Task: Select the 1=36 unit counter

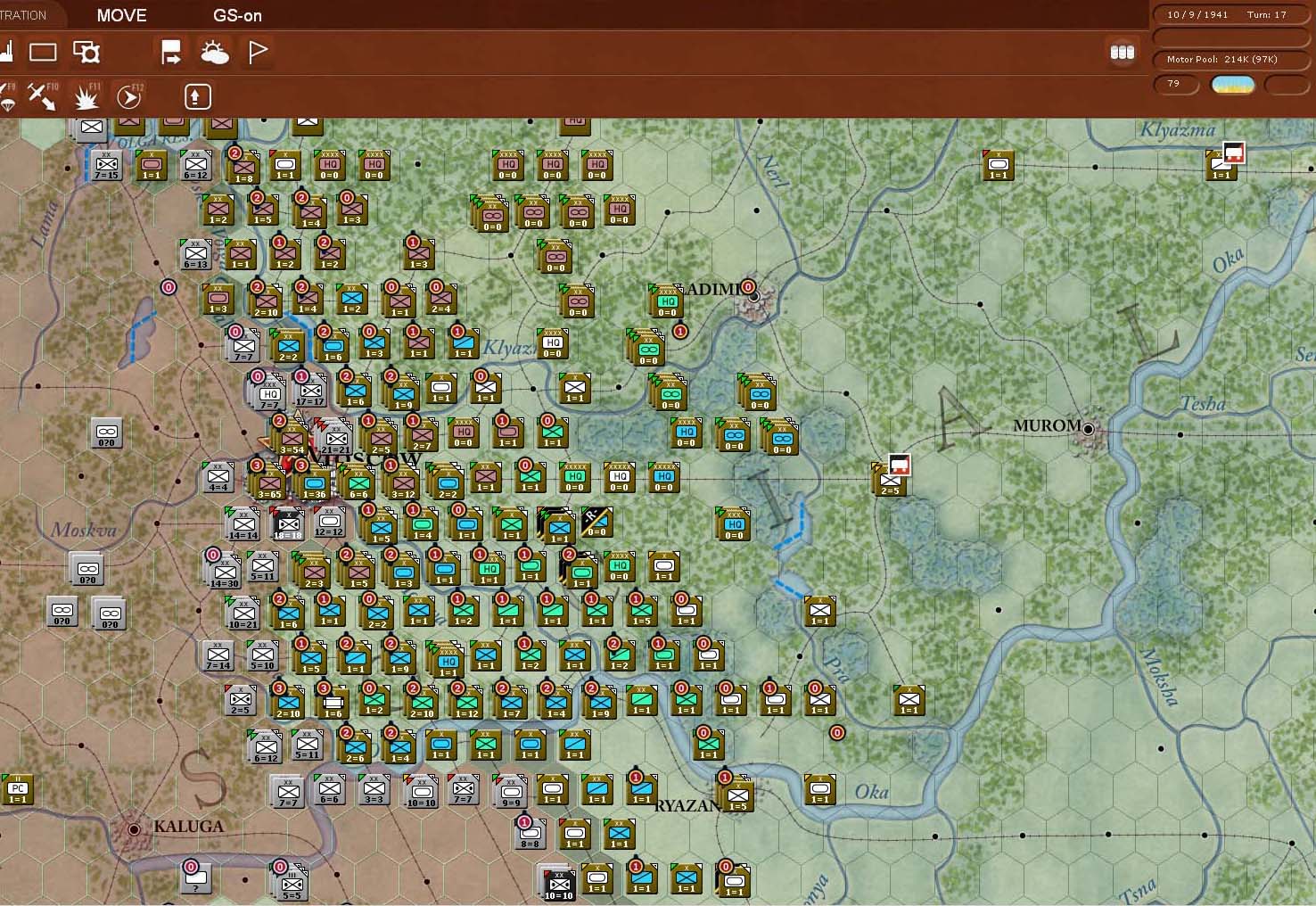Action: tap(315, 483)
